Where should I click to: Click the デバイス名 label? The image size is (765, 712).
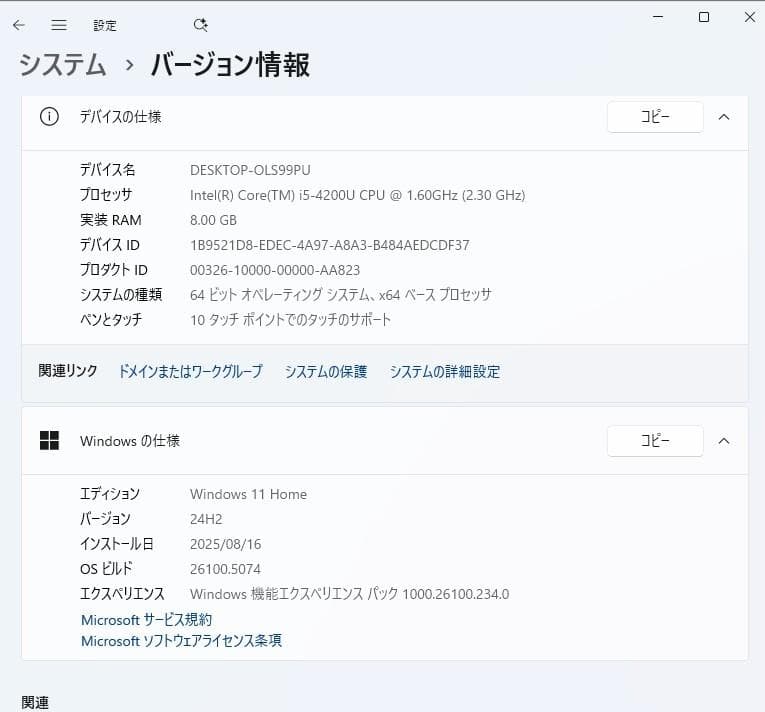pyautogui.click(x=108, y=170)
